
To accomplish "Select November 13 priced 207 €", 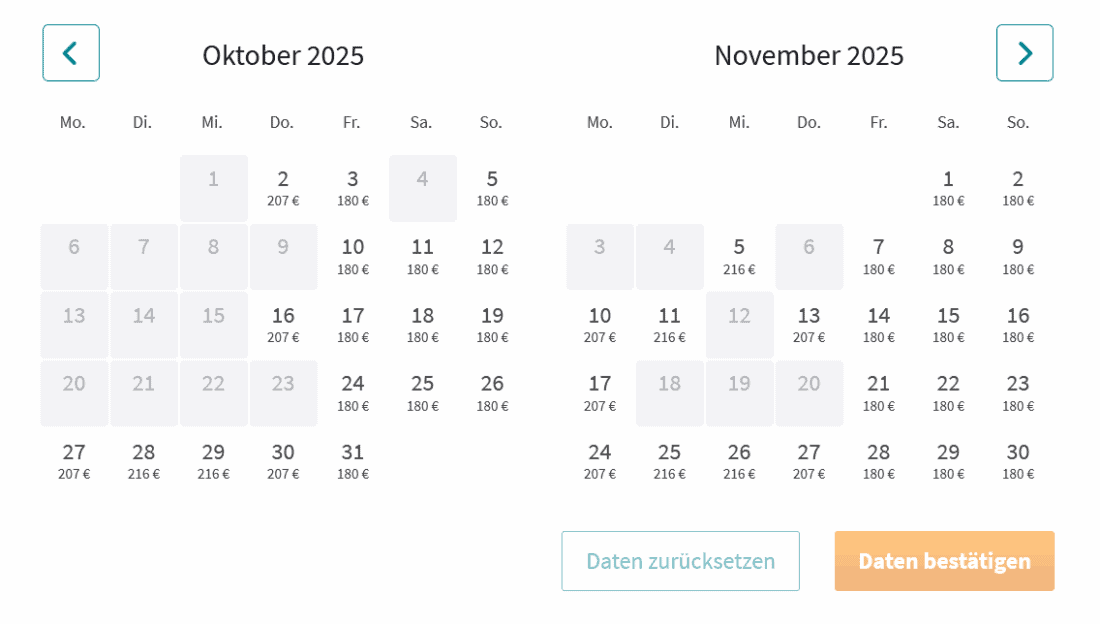I will (809, 325).
